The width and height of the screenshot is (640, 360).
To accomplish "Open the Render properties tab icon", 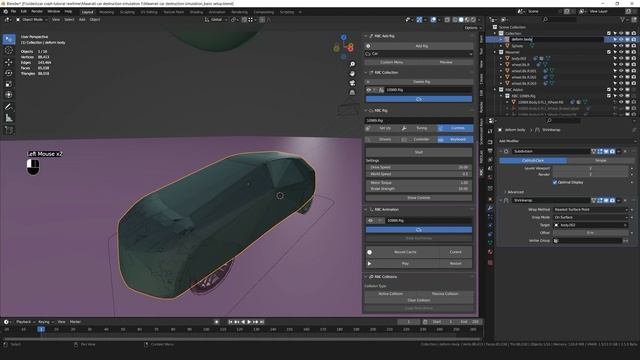I will [490, 142].
